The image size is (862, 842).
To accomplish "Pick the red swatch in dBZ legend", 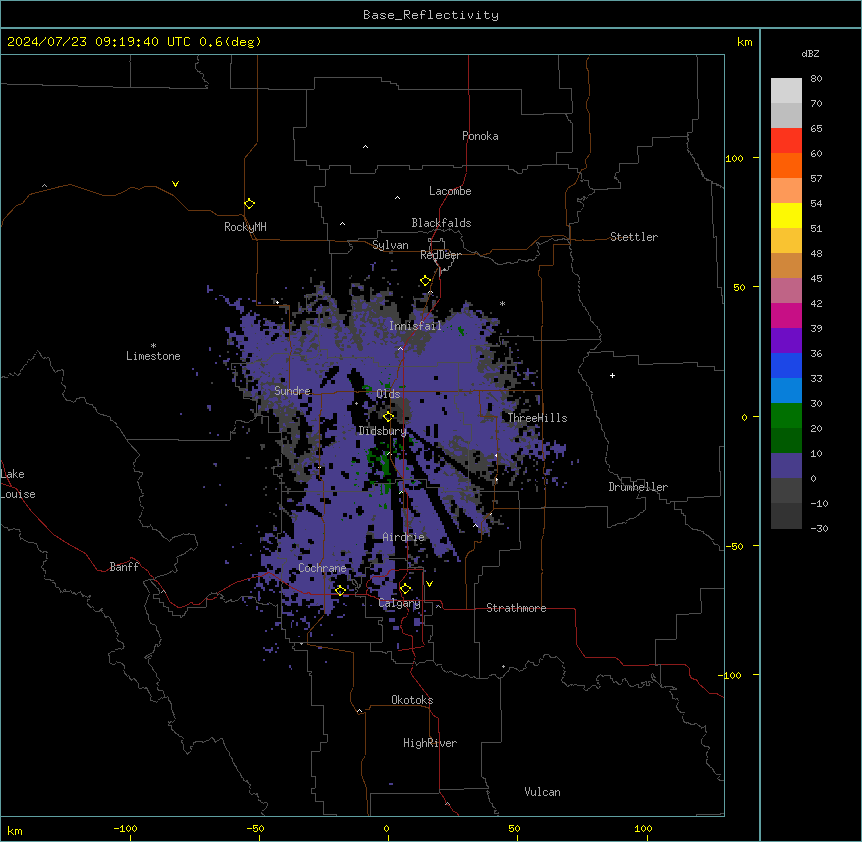I will (x=786, y=141).
